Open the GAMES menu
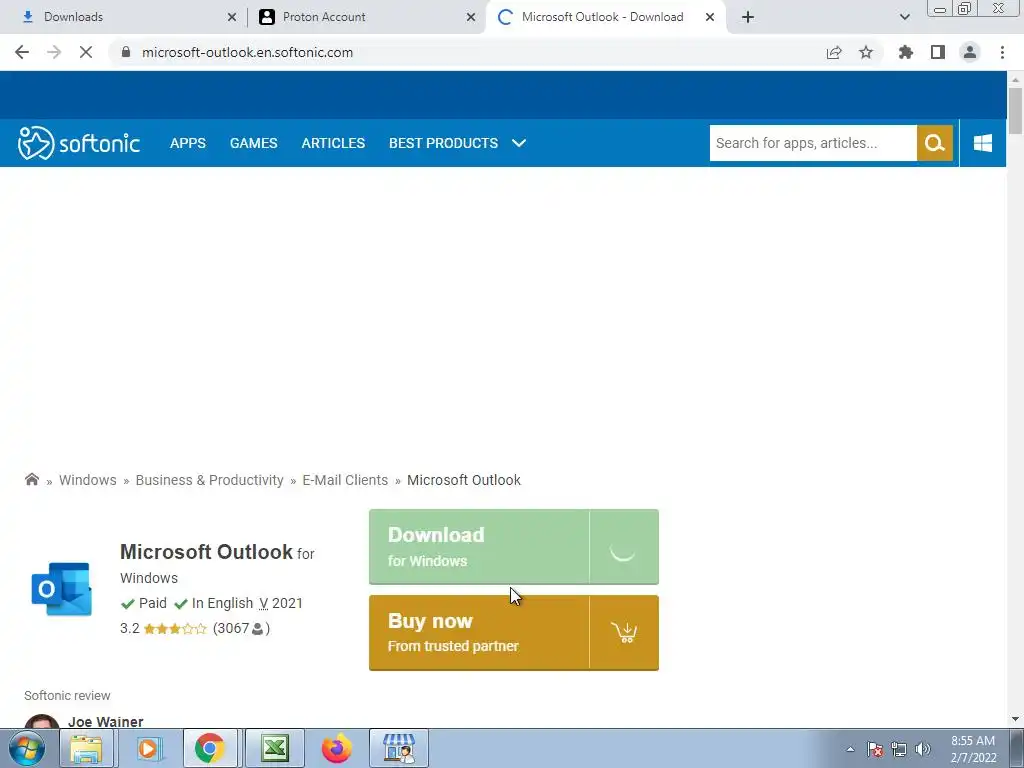The width and height of the screenshot is (1024, 768). click(x=253, y=143)
